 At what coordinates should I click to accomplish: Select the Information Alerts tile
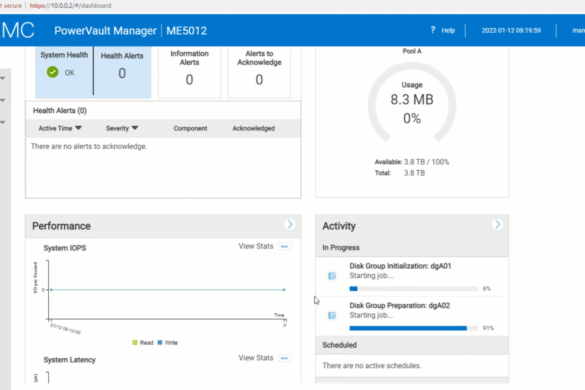pos(189,72)
